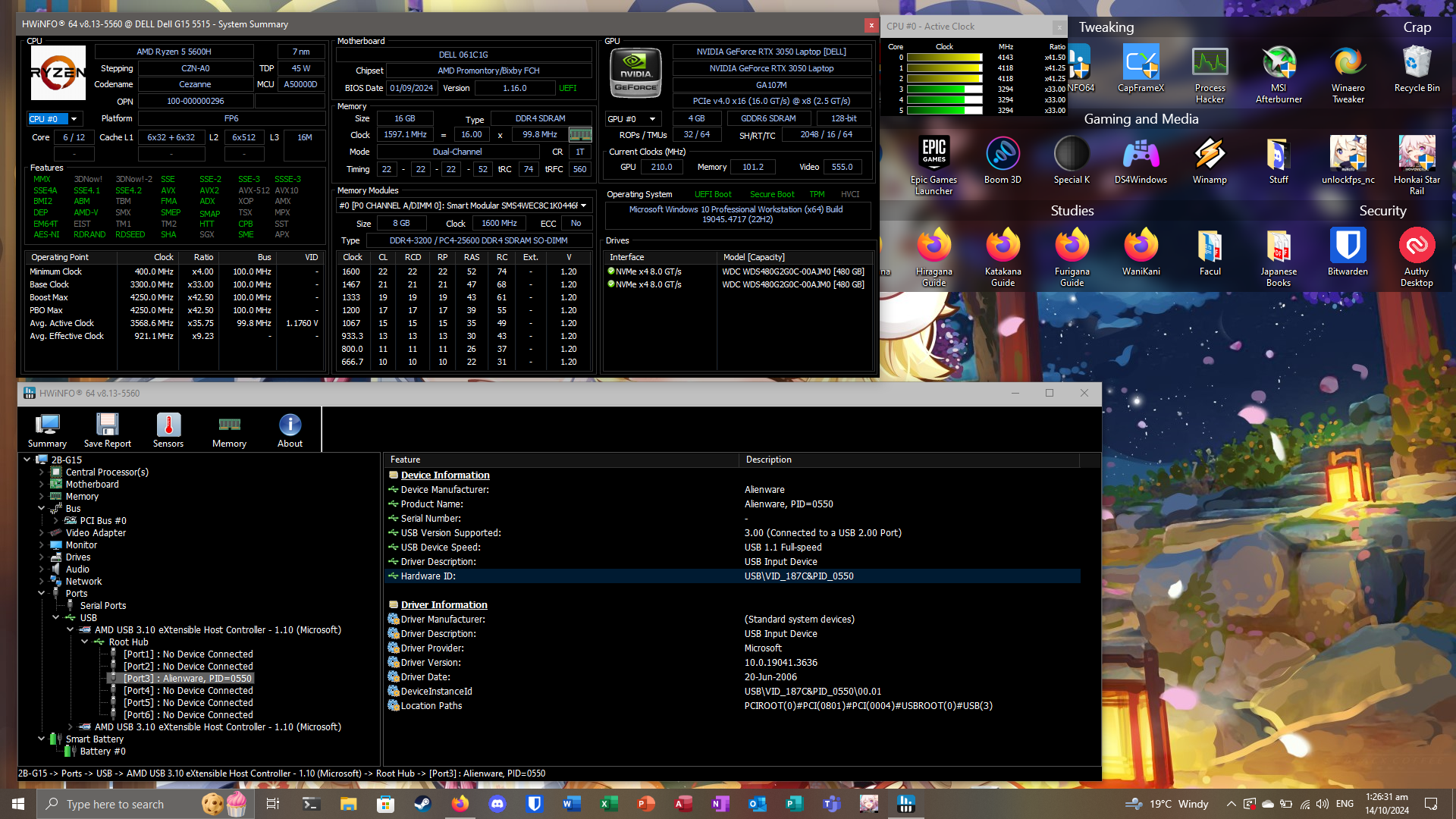1456x819 pixels.
Task: Open Hiragana Guide shortcut
Action: (x=934, y=258)
